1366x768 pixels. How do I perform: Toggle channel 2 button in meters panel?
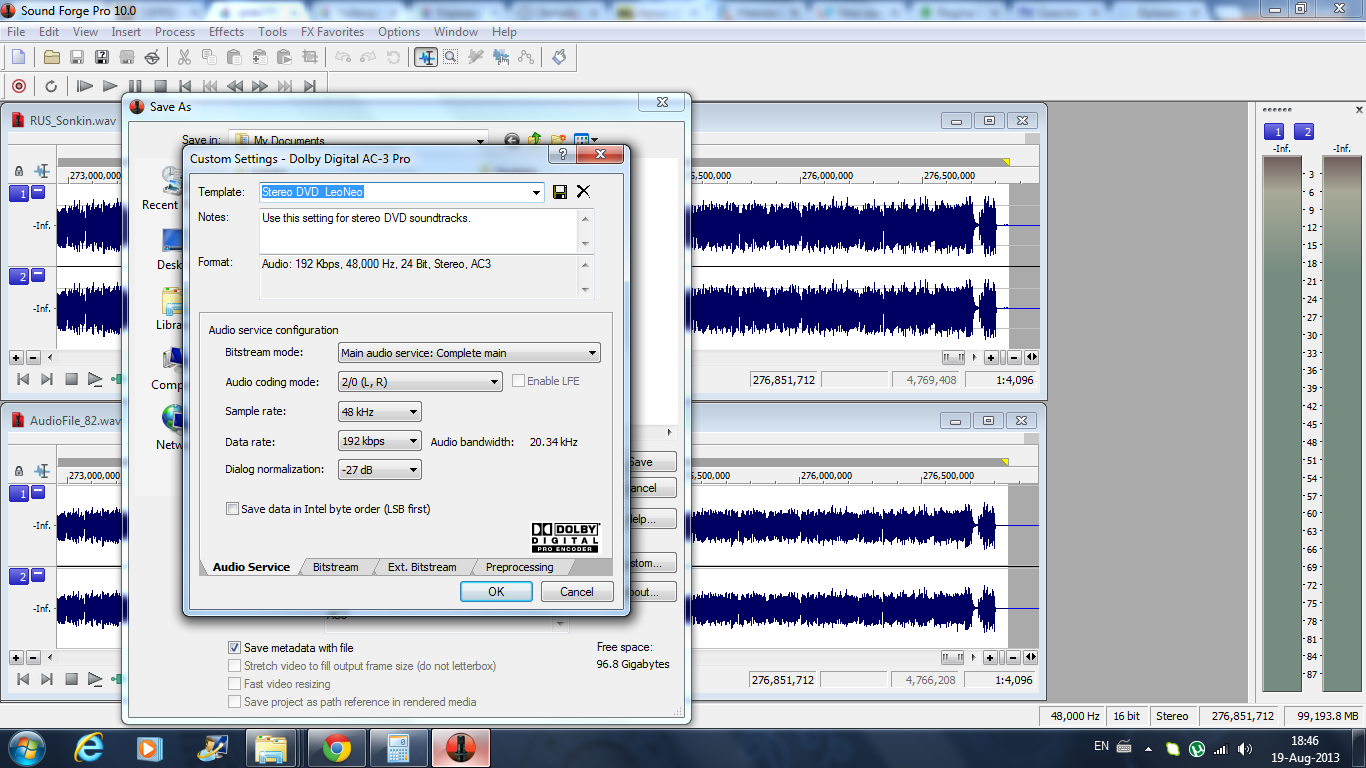click(1304, 132)
